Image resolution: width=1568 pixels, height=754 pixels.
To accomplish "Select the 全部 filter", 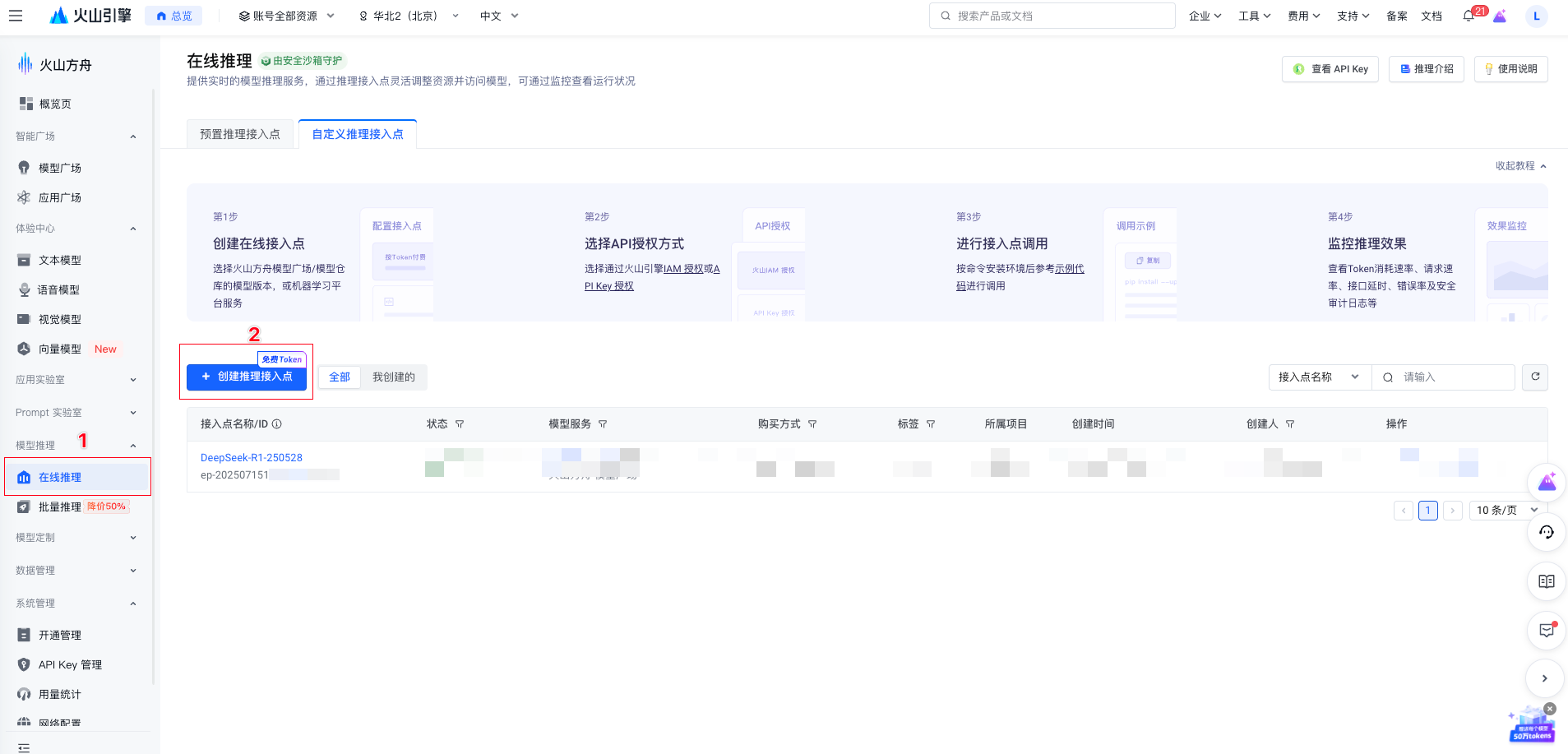I will (x=340, y=377).
